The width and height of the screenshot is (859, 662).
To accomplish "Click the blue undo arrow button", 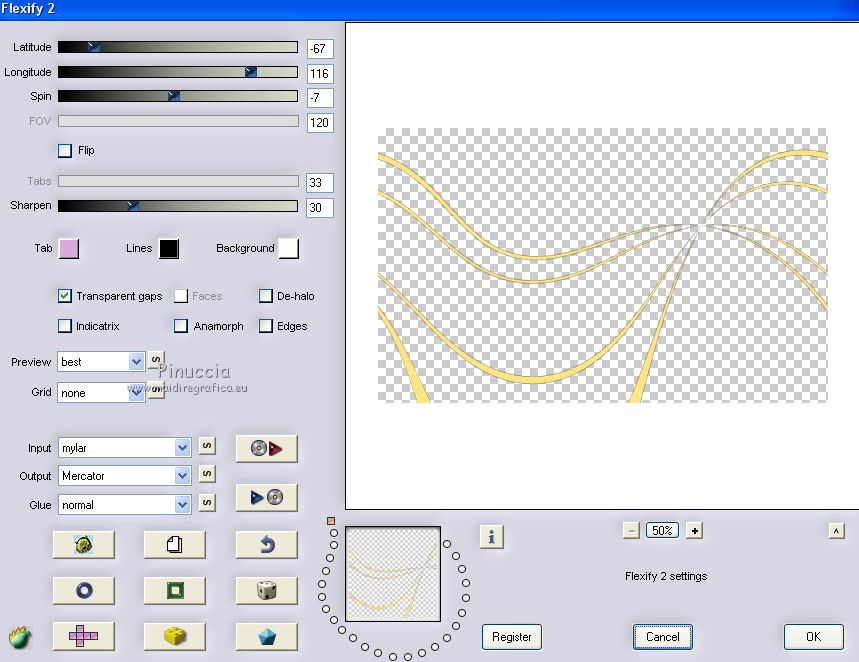I will [x=266, y=545].
